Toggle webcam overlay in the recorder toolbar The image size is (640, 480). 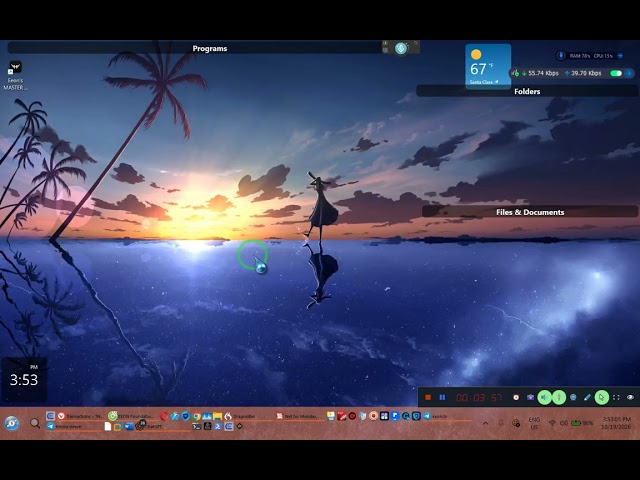point(573,397)
